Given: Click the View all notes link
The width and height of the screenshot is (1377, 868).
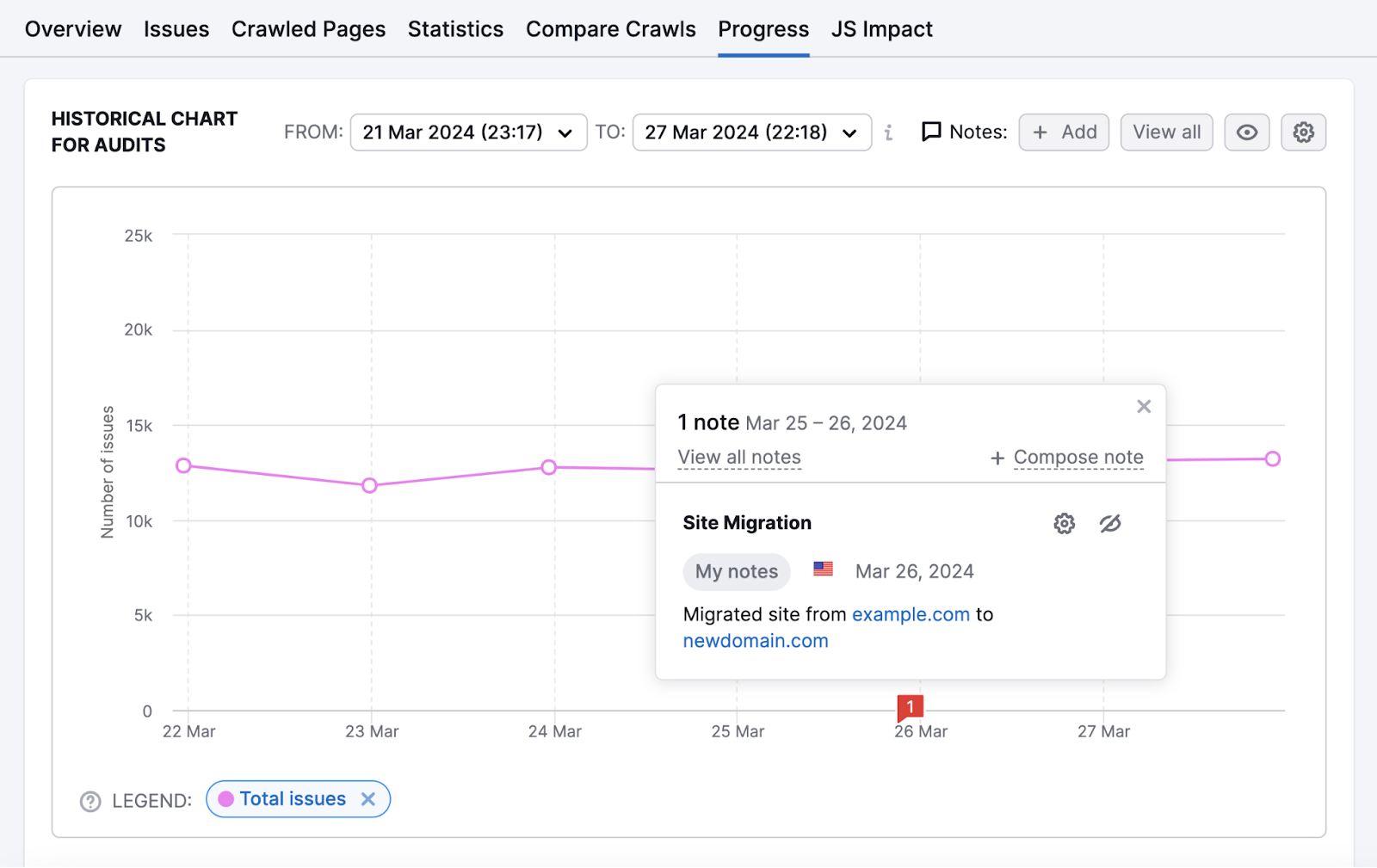Looking at the screenshot, I should point(738,457).
